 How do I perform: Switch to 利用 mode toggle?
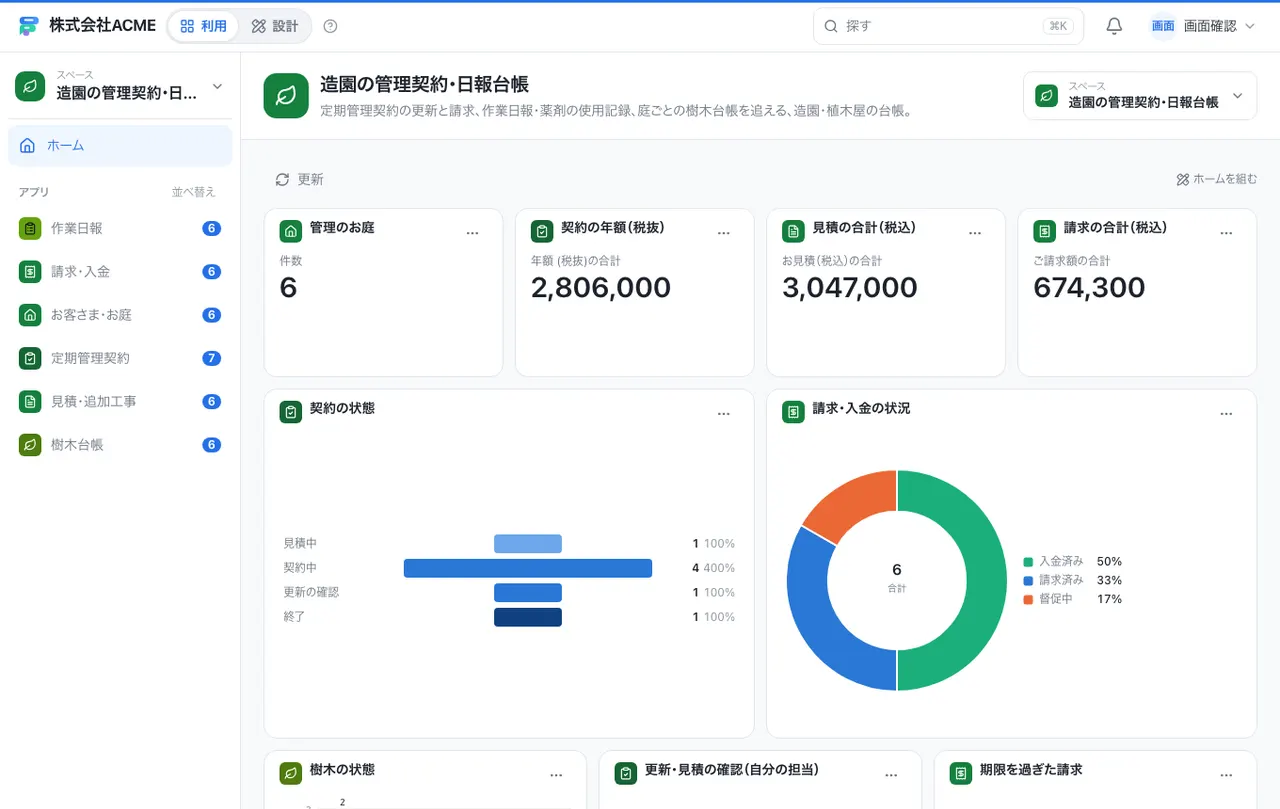[204, 26]
